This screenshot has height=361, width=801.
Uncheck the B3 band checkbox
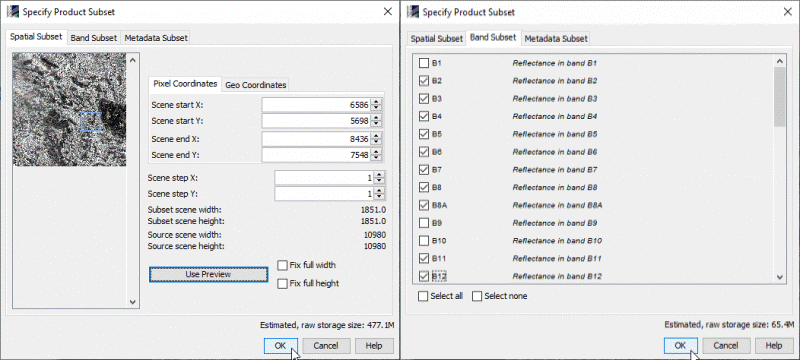pos(424,99)
